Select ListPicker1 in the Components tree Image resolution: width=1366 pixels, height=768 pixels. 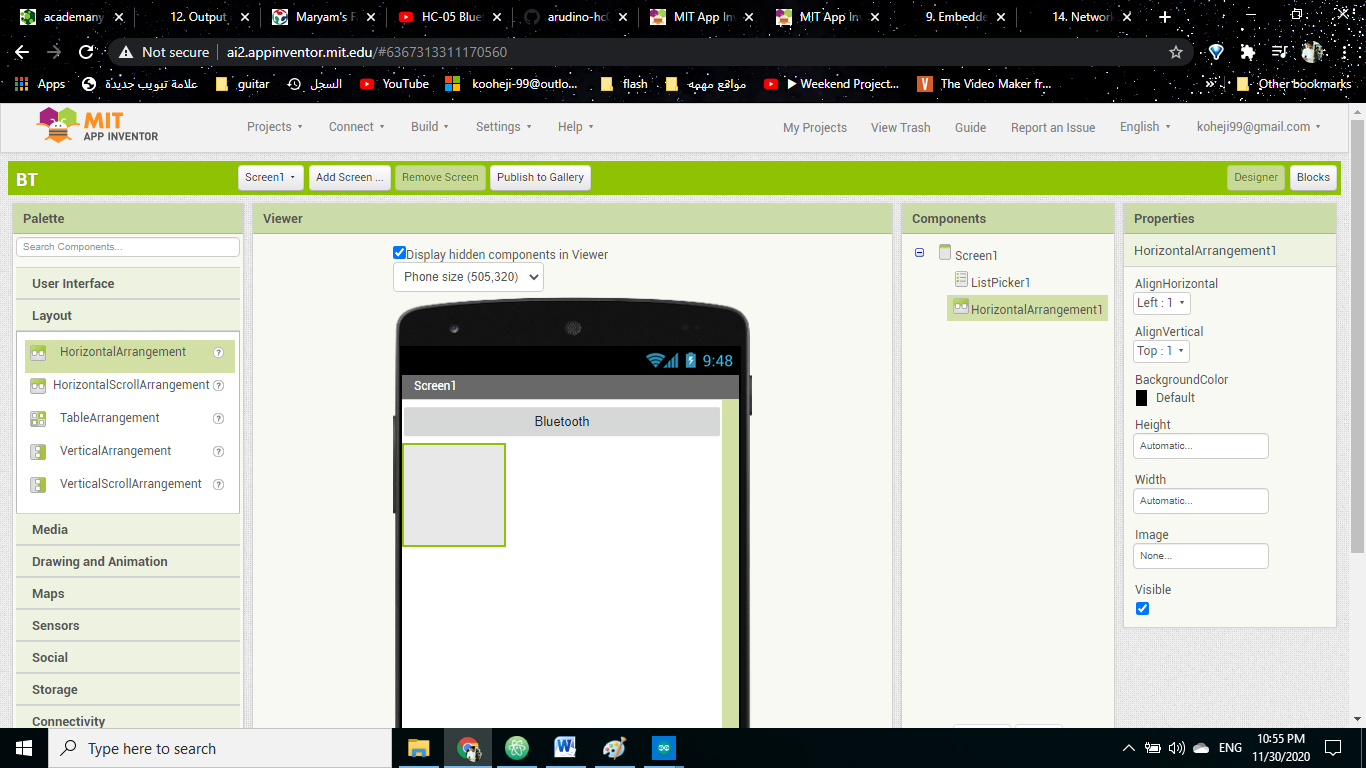[999, 281]
